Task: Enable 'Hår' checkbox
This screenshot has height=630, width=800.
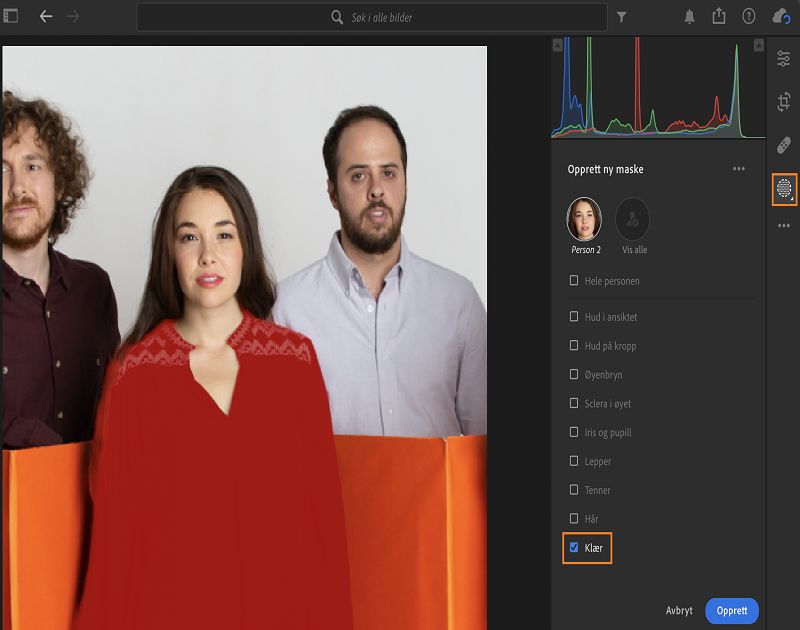Action: point(574,519)
